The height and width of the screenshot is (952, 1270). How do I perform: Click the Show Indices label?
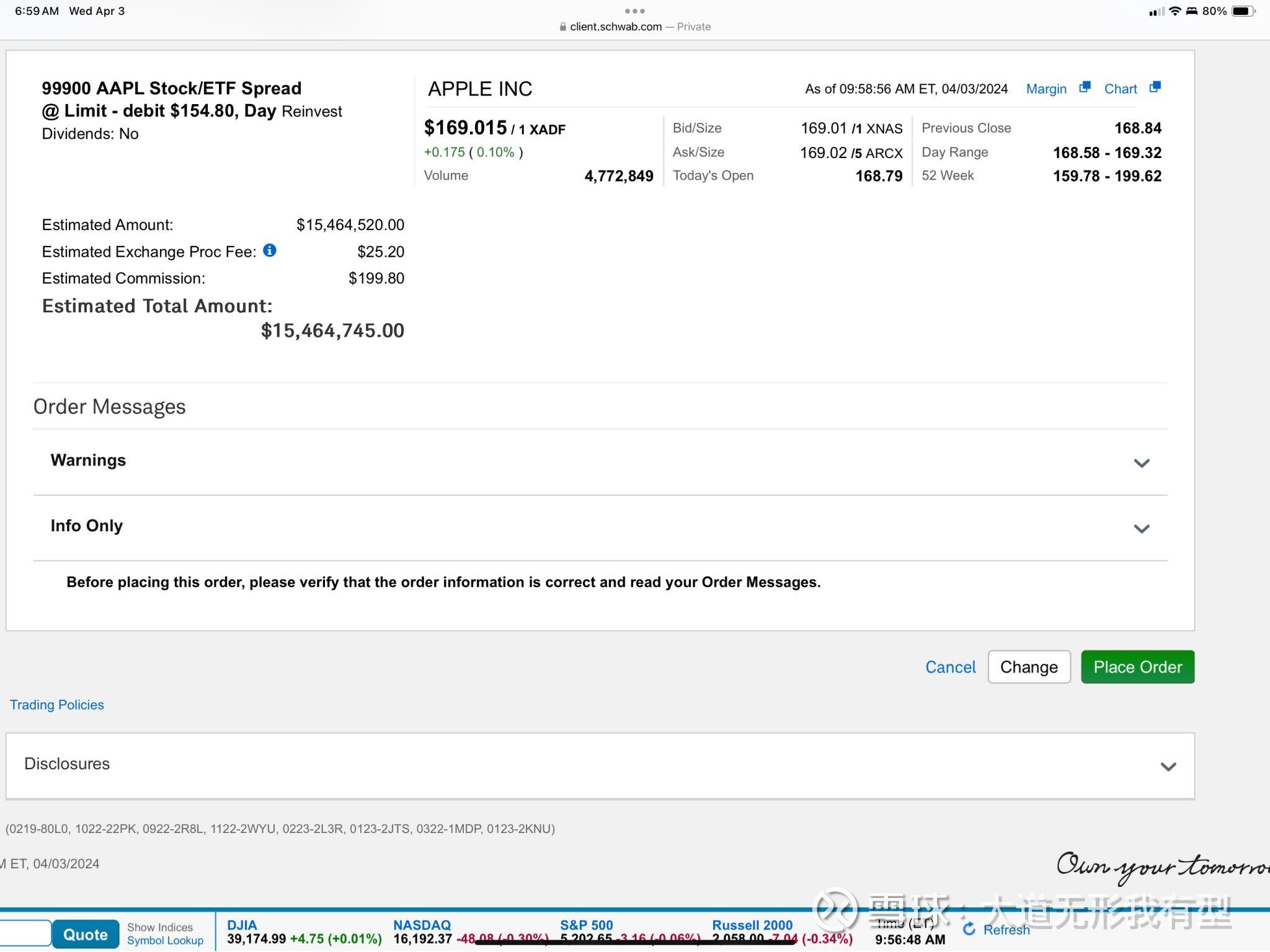click(160, 927)
